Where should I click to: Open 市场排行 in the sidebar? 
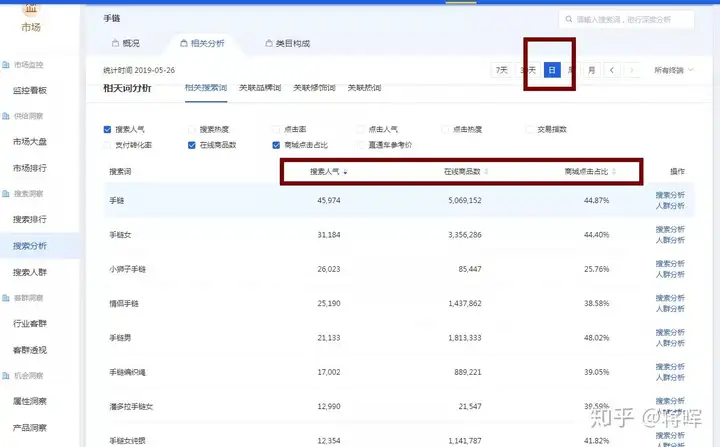pyautogui.click(x=30, y=168)
